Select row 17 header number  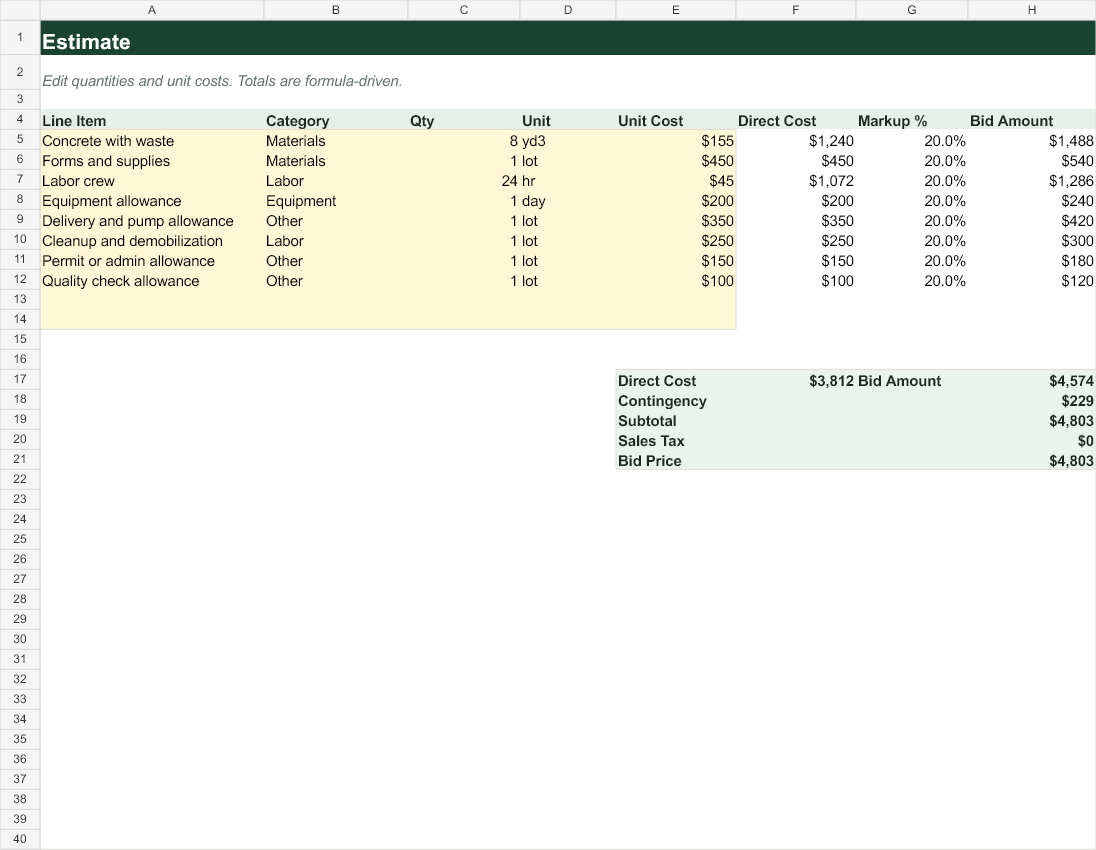[x=20, y=379]
